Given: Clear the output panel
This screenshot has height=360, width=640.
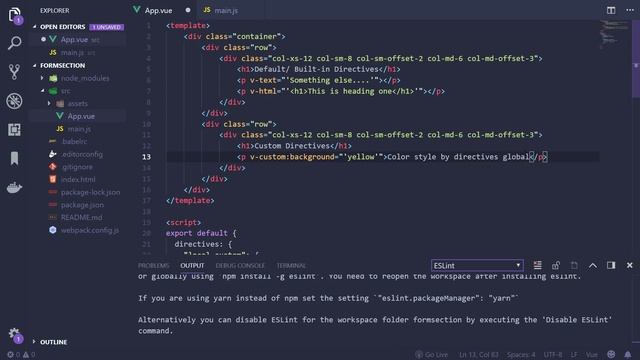Looking at the screenshot, I should point(538,265).
